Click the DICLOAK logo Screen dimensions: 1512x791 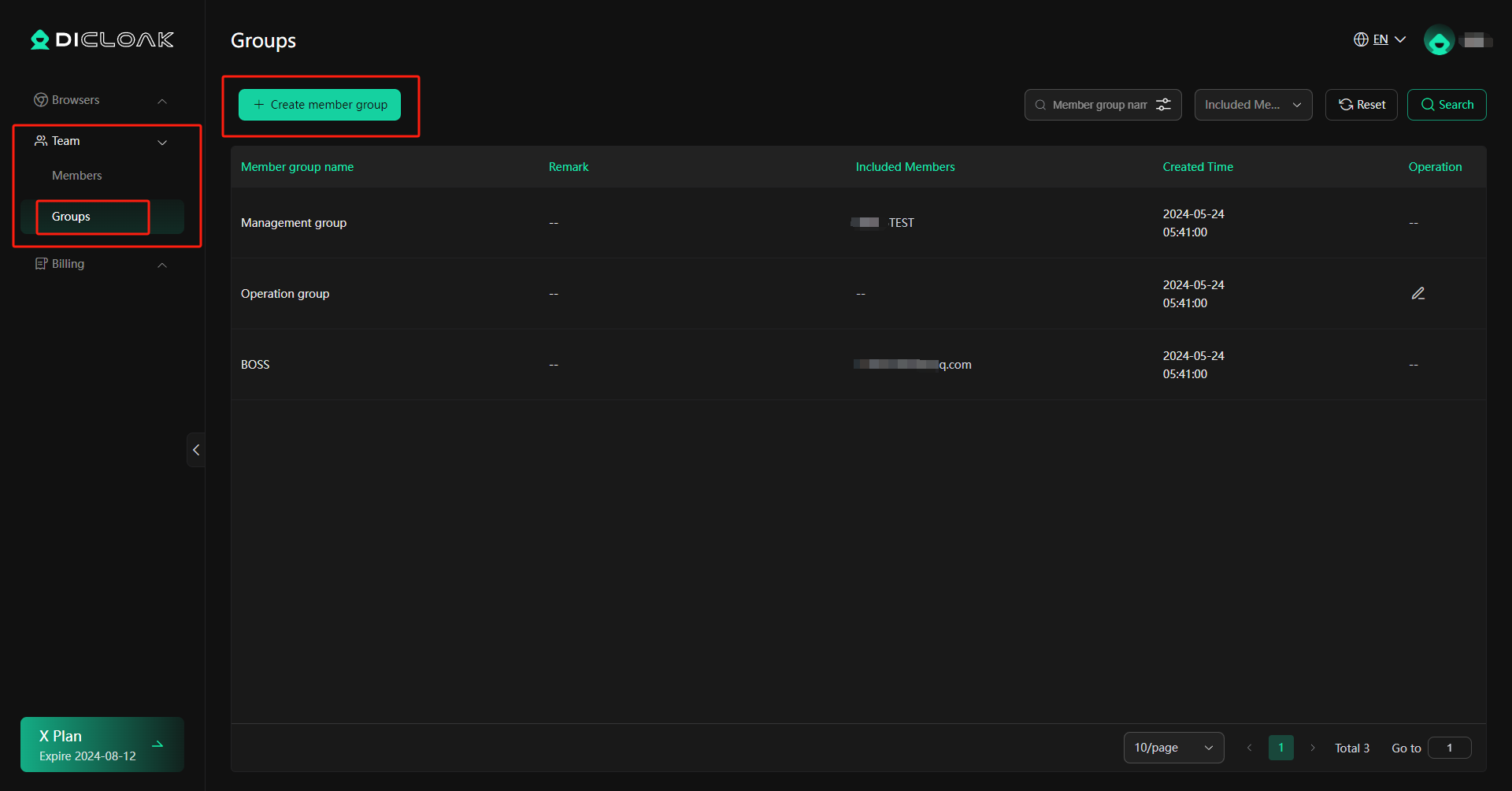click(x=102, y=39)
